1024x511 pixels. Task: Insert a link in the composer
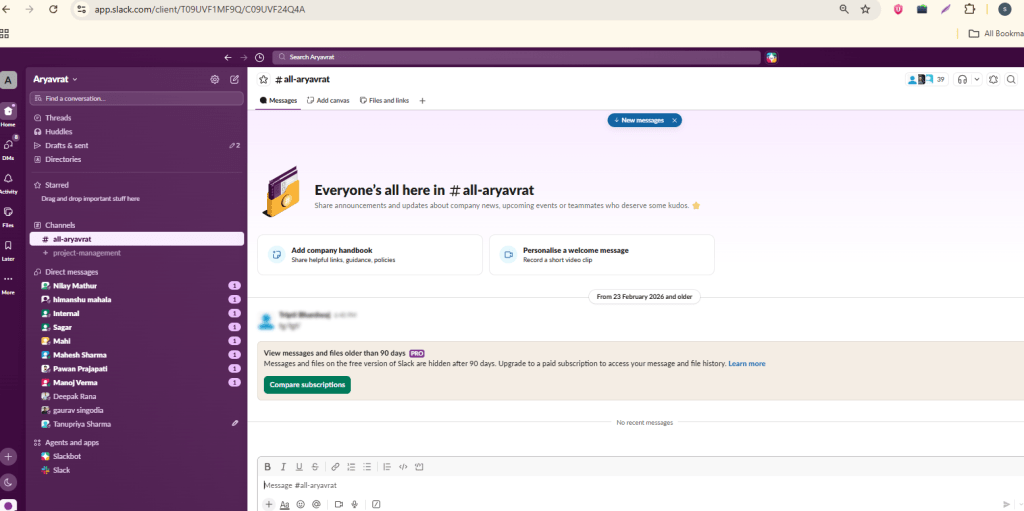click(x=335, y=467)
